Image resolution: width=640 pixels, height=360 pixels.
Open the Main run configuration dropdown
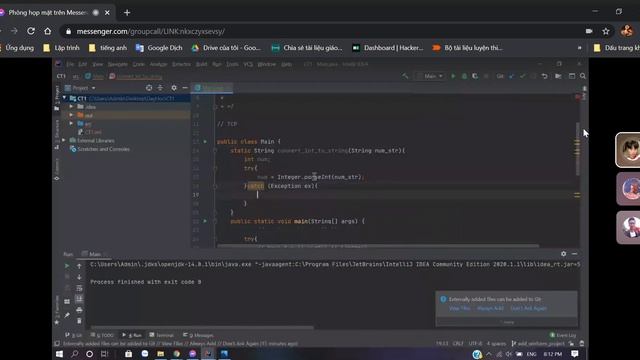click(x=430, y=76)
